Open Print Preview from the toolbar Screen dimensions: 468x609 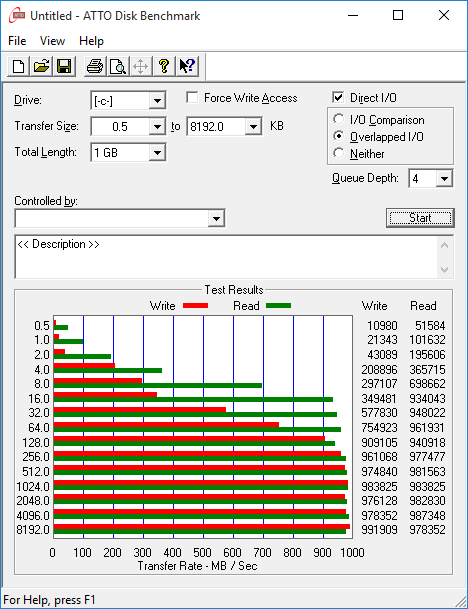(x=118, y=66)
